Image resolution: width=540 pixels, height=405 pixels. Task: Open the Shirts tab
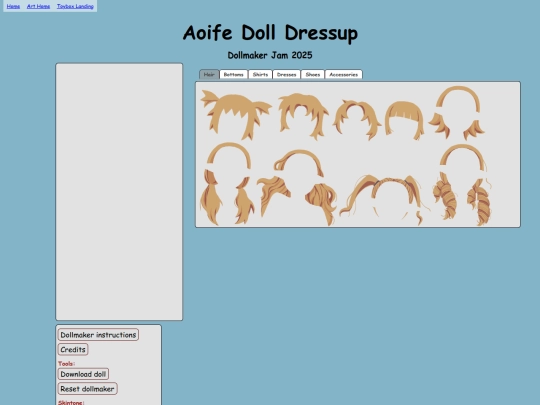point(260,74)
